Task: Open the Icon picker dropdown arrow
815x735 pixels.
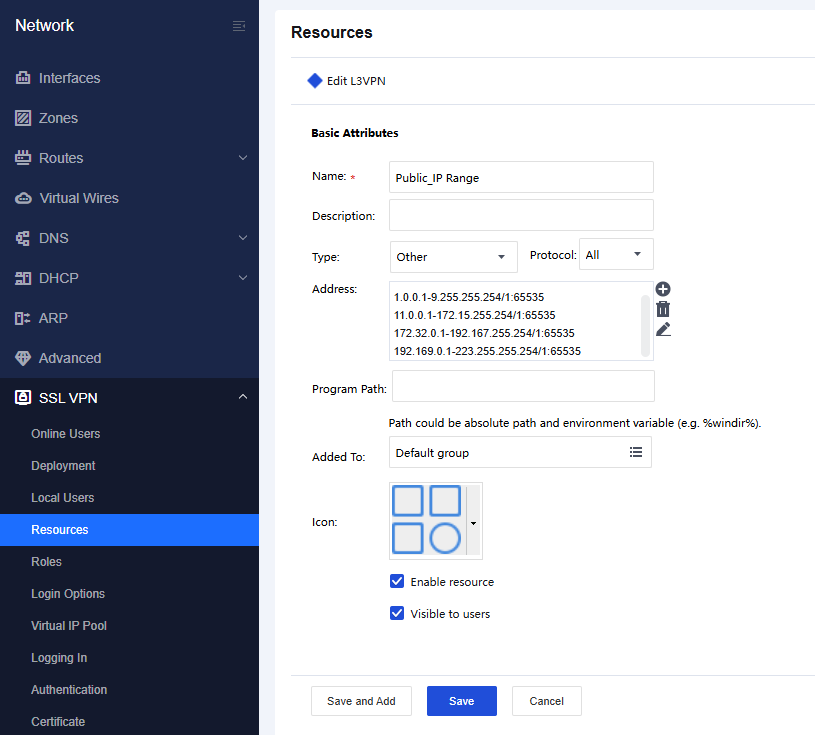Action: tap(474, 521)
